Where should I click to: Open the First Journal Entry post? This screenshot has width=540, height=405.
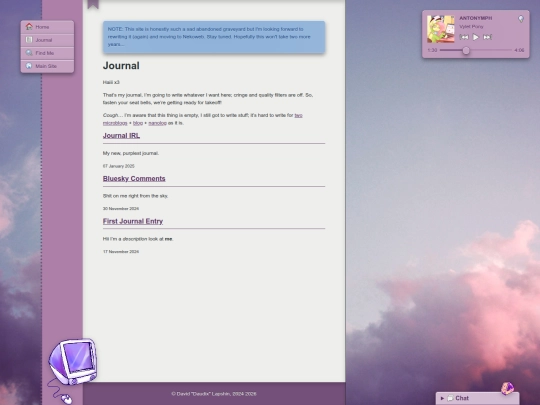point(133,221)
